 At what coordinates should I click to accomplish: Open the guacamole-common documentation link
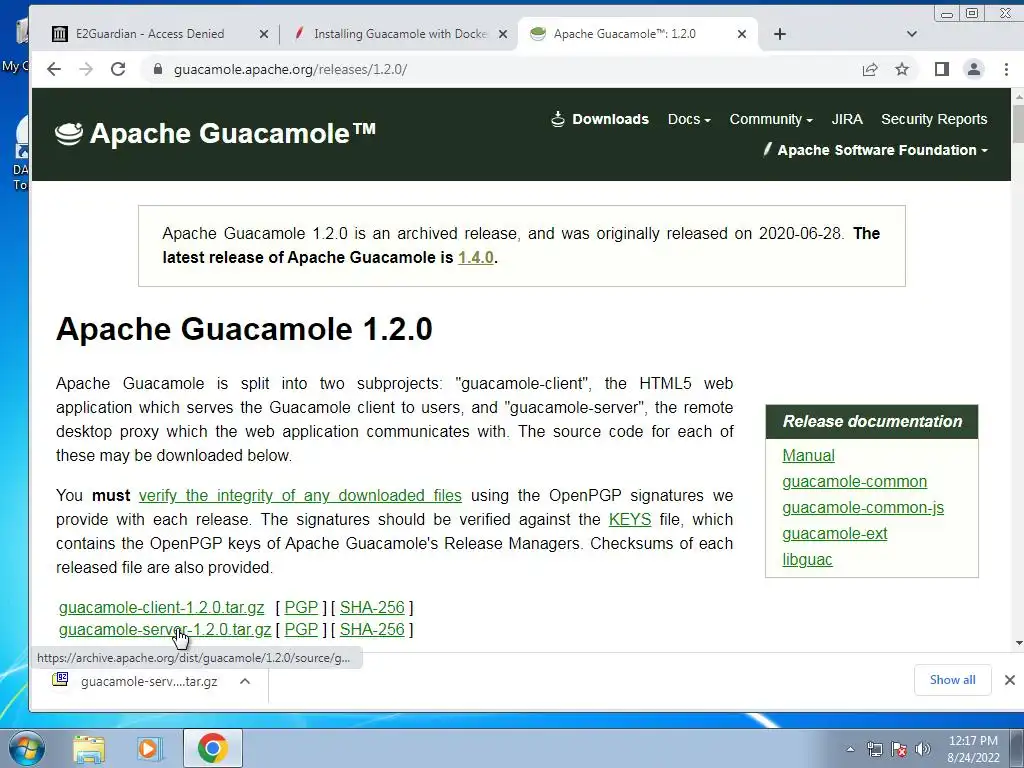pos(854,481)
